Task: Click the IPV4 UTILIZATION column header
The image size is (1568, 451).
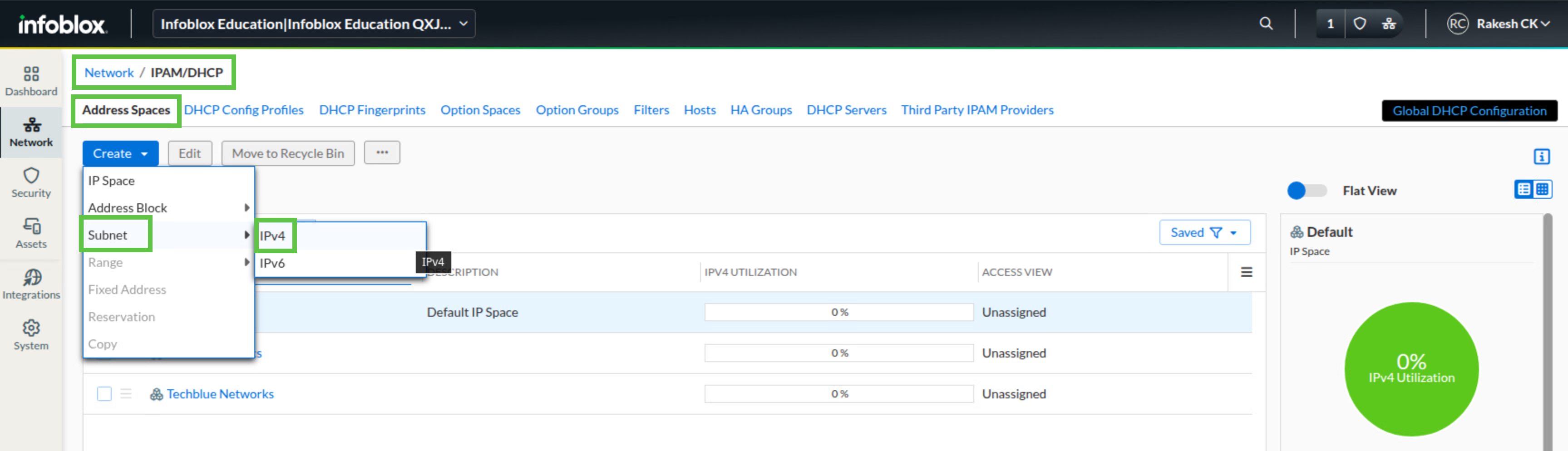Action: point(750,272)
